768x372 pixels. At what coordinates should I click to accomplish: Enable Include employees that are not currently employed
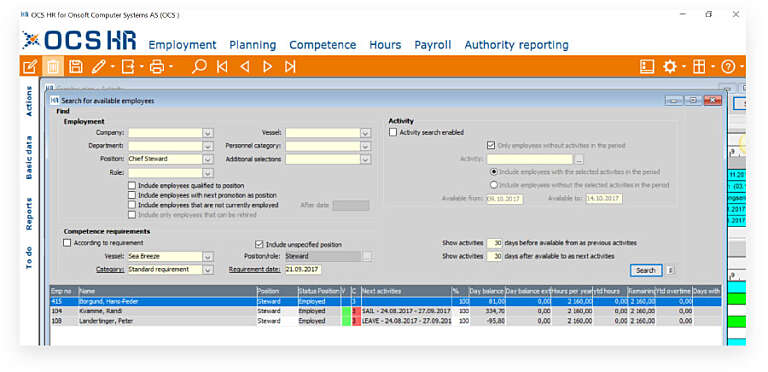click(132, 205)
